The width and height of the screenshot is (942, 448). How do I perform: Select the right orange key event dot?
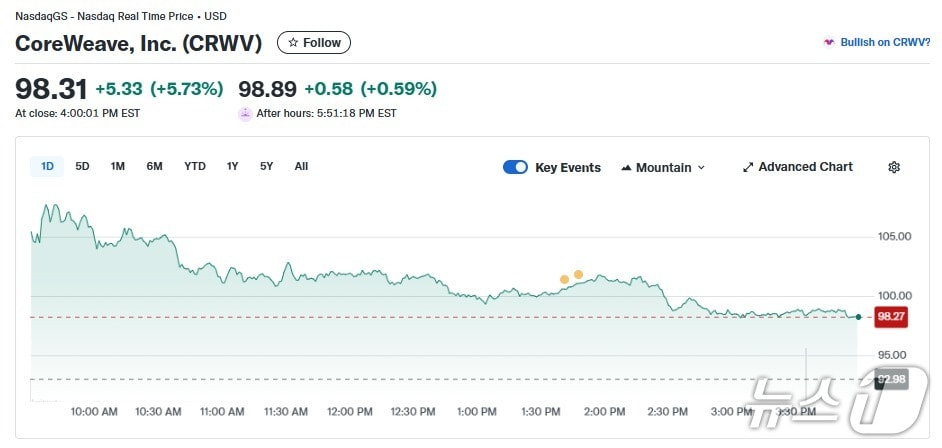tap(578, 274)
